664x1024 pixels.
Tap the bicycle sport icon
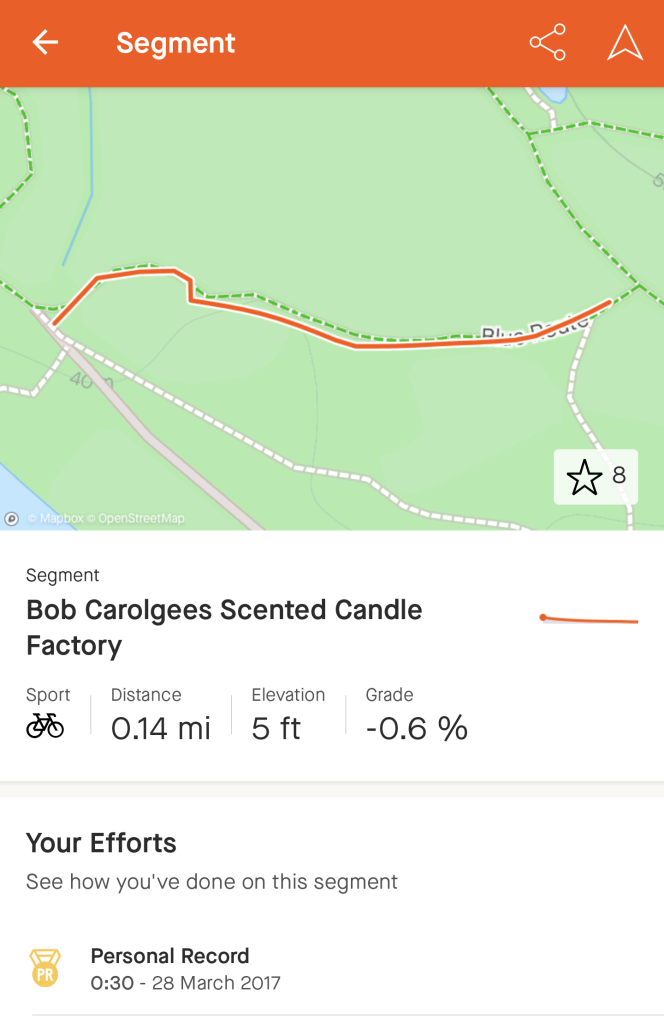click(x=45, y=726)
